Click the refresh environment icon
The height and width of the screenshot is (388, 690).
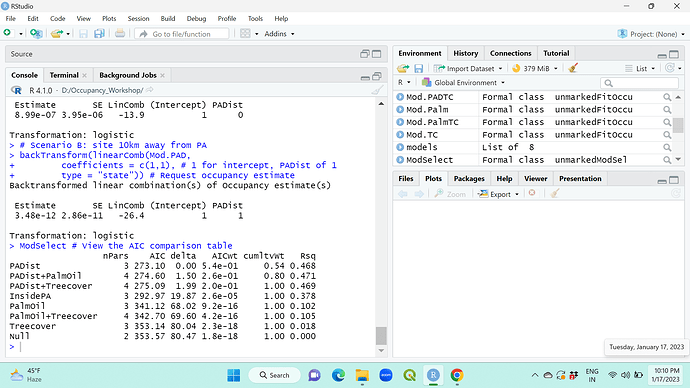(x=670, y=68)
